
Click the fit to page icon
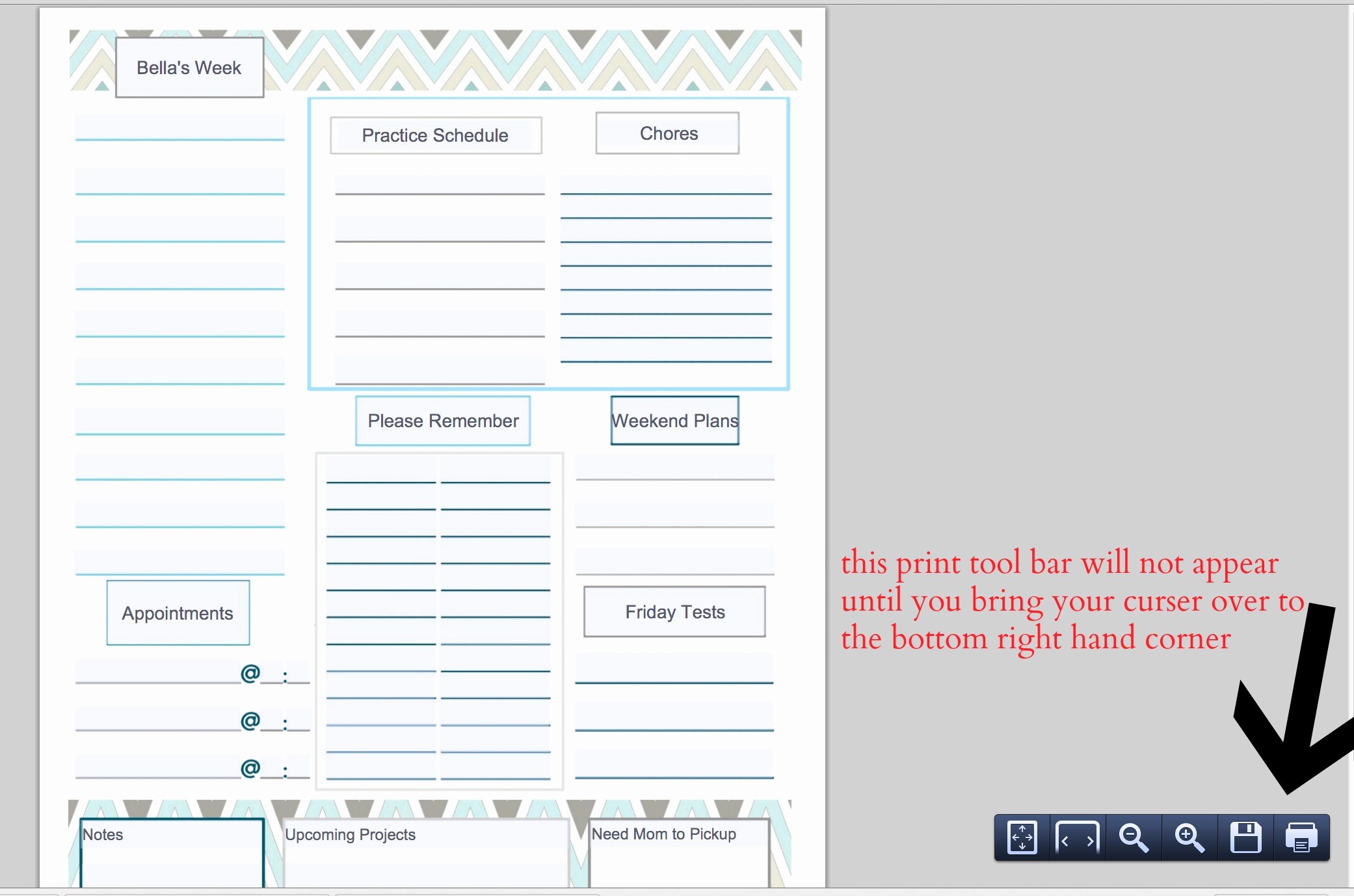1022,838
